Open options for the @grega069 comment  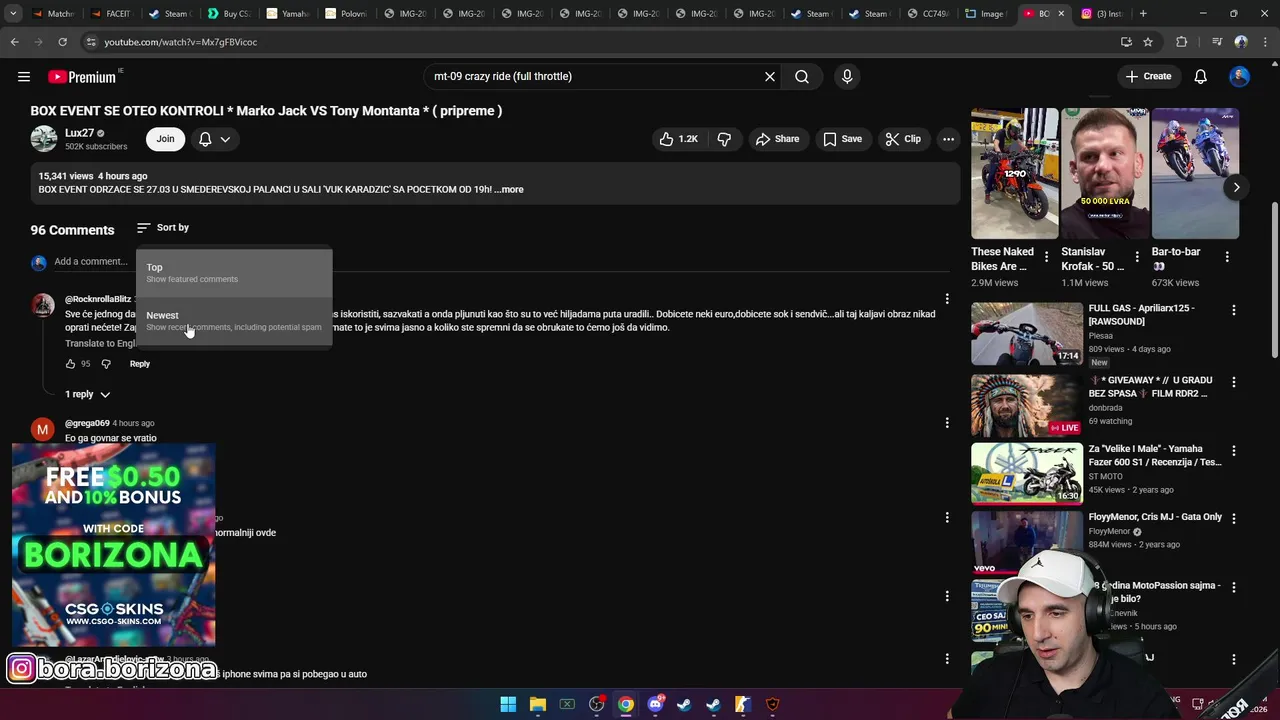point(947,423)
